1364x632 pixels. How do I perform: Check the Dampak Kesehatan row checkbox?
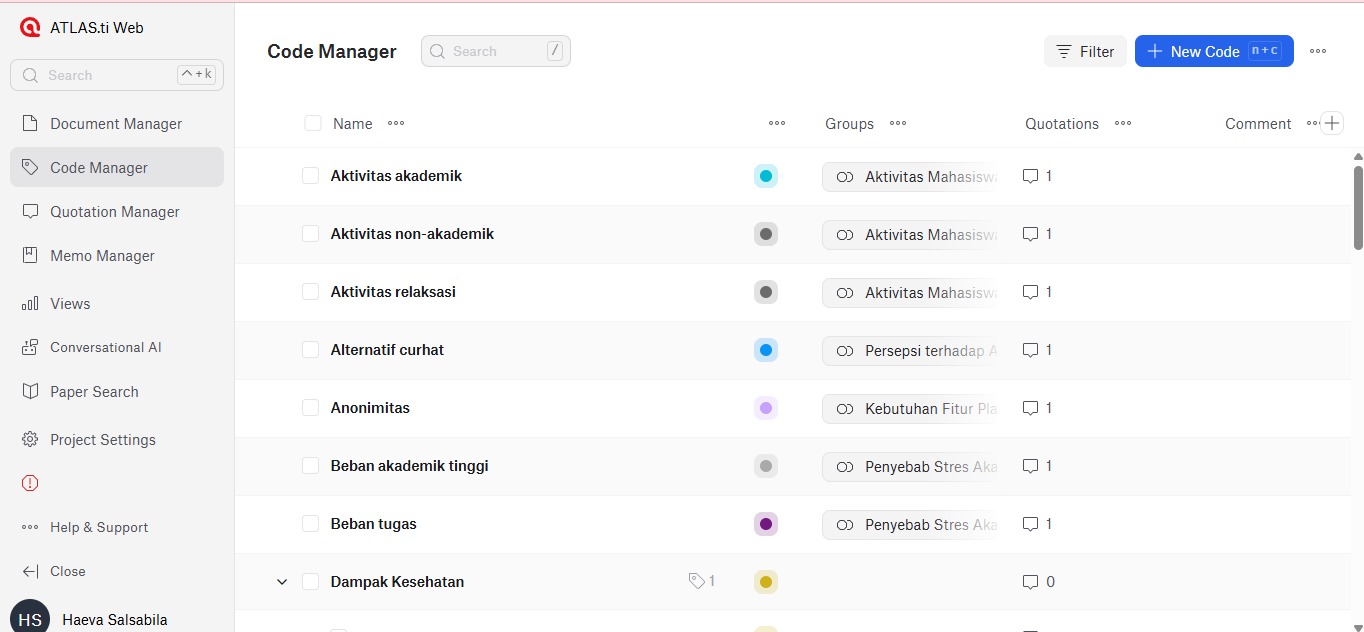pyautogui.click(x=310, y=582)
